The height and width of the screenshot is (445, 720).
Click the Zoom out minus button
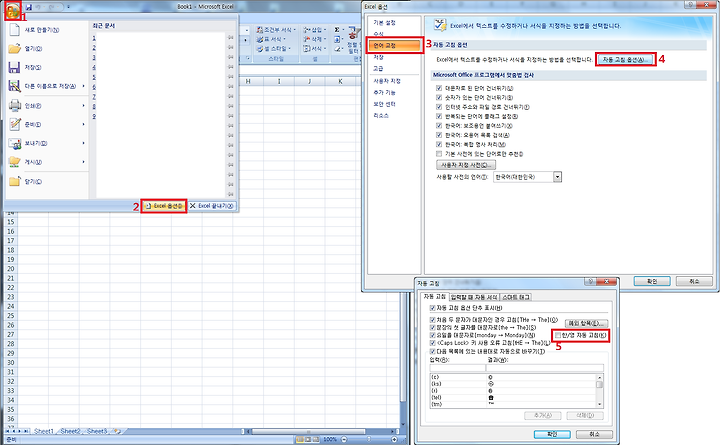coord(344,439)
